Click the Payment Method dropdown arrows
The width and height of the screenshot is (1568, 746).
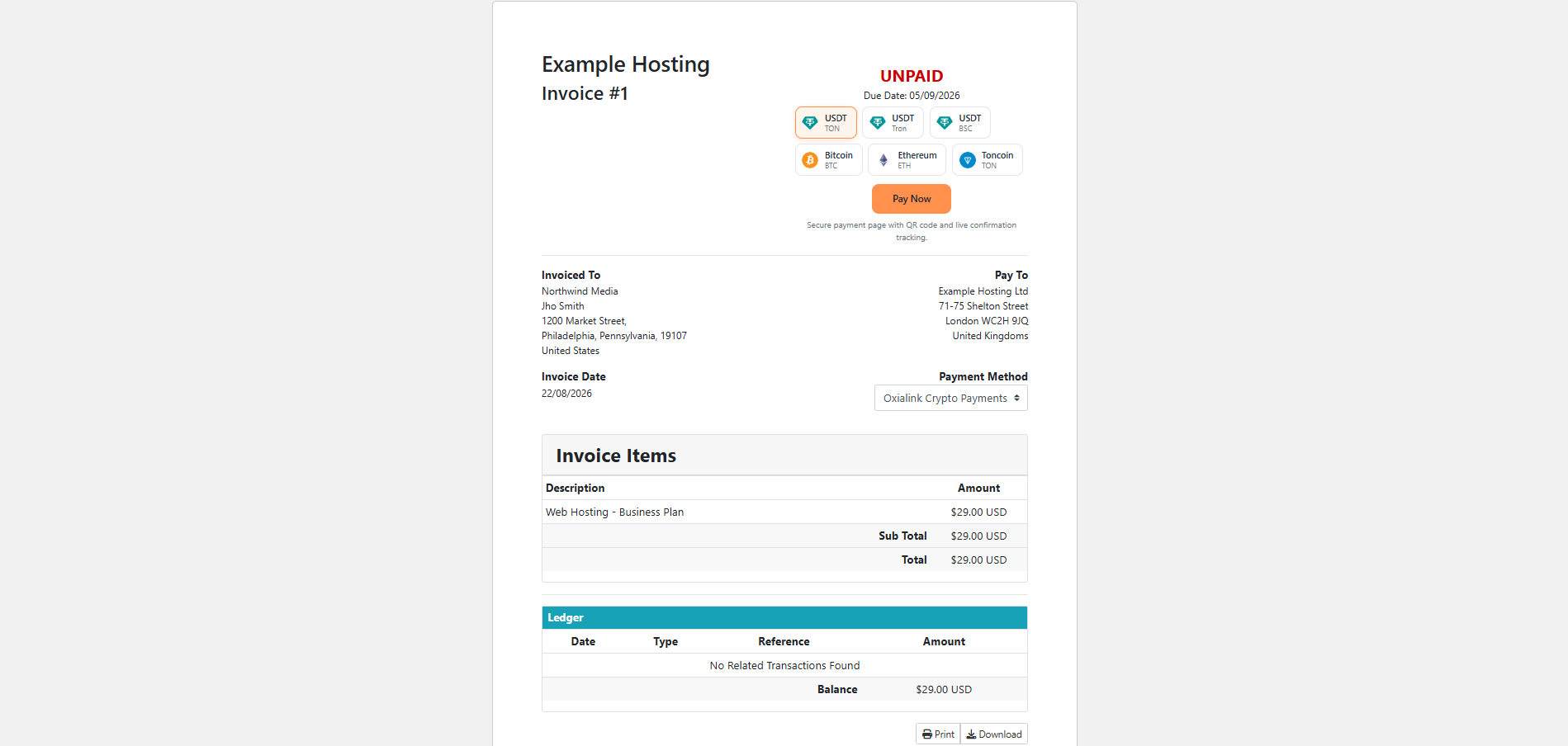pos(1017,398)
